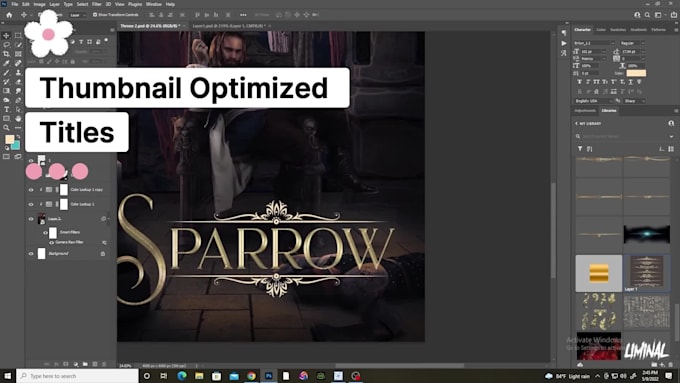Open File Explorer from the taskbar
The height and width of the screenshot is (383, 680).
(199, 376)
